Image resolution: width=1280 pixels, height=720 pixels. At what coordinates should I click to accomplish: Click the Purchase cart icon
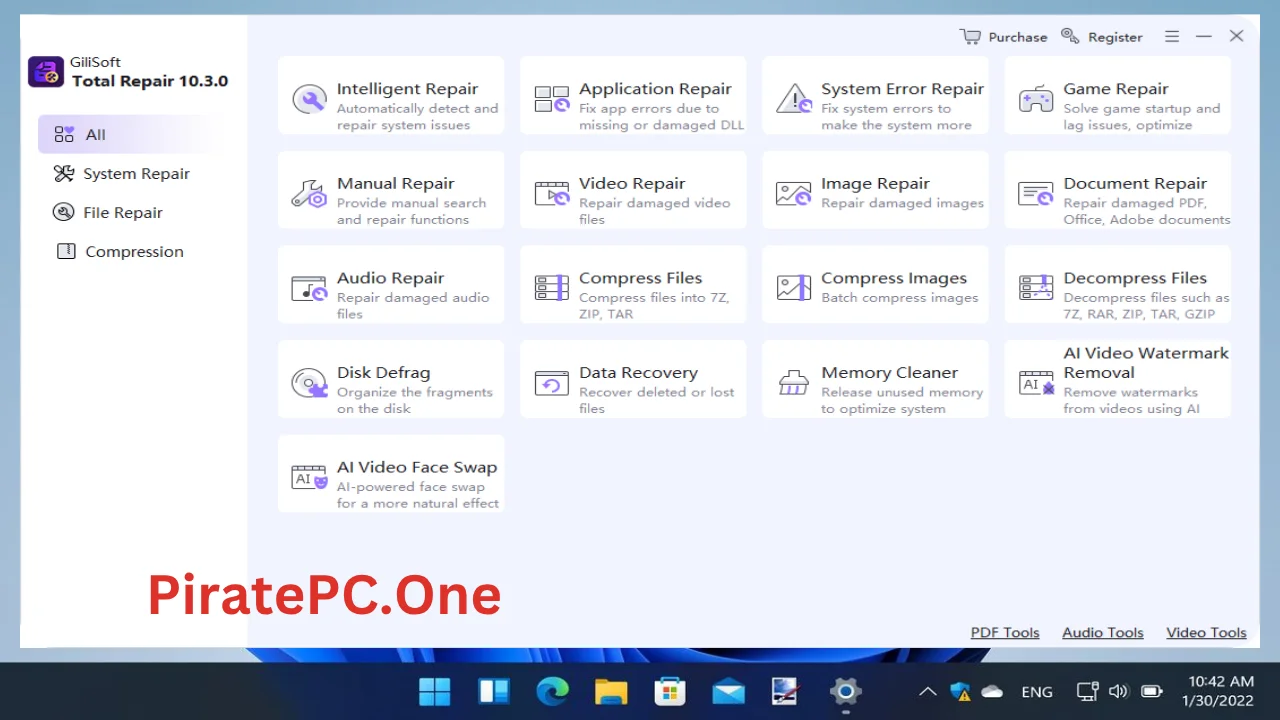pos(970,36)
